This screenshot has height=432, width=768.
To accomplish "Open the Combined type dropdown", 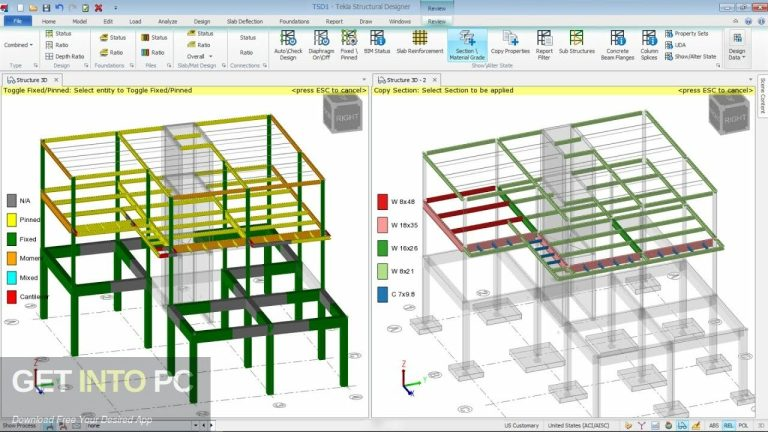I will (x=19, y=45).
